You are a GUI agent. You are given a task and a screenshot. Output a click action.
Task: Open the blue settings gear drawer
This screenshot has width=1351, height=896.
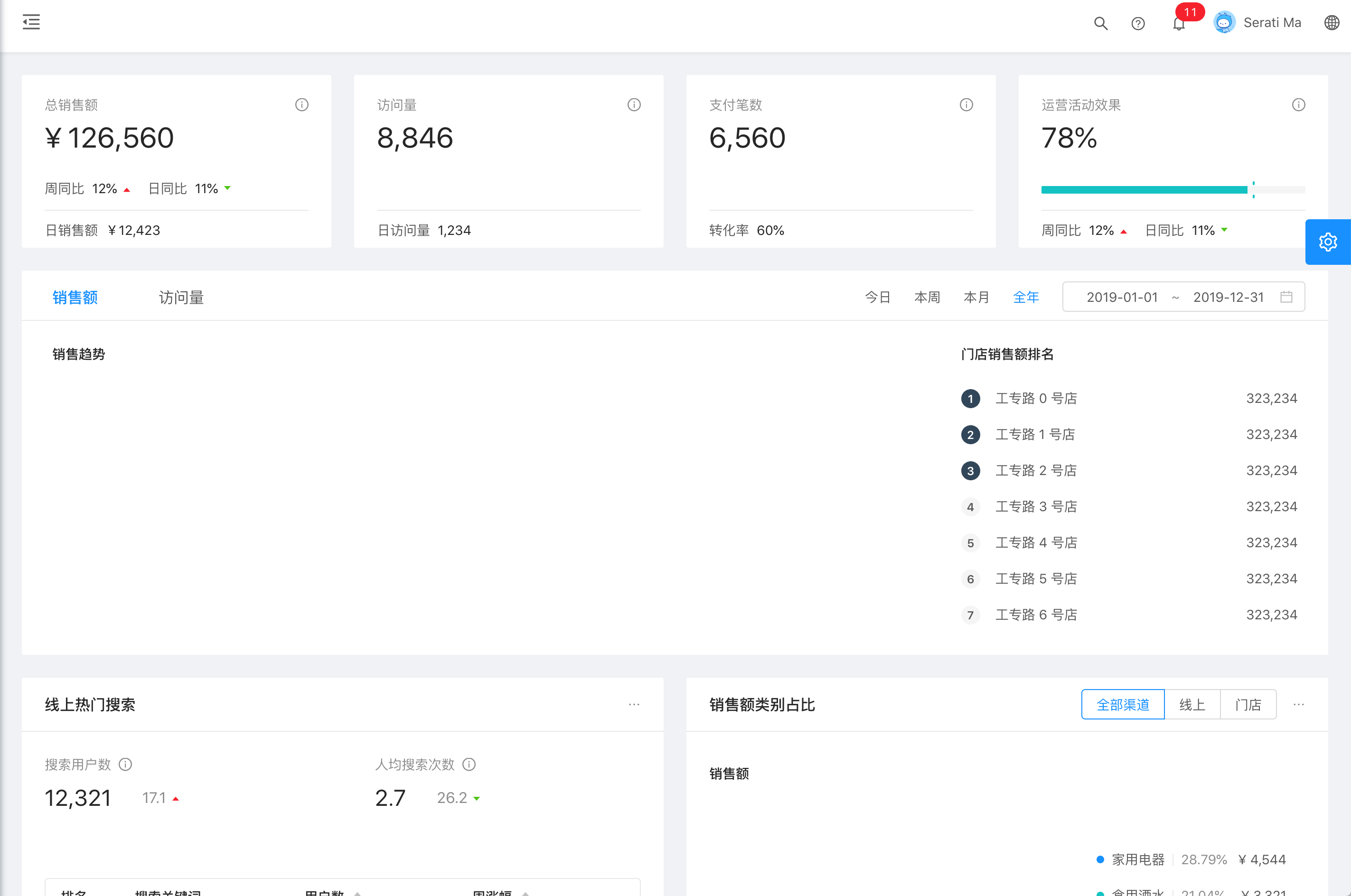pos(1328,242)
